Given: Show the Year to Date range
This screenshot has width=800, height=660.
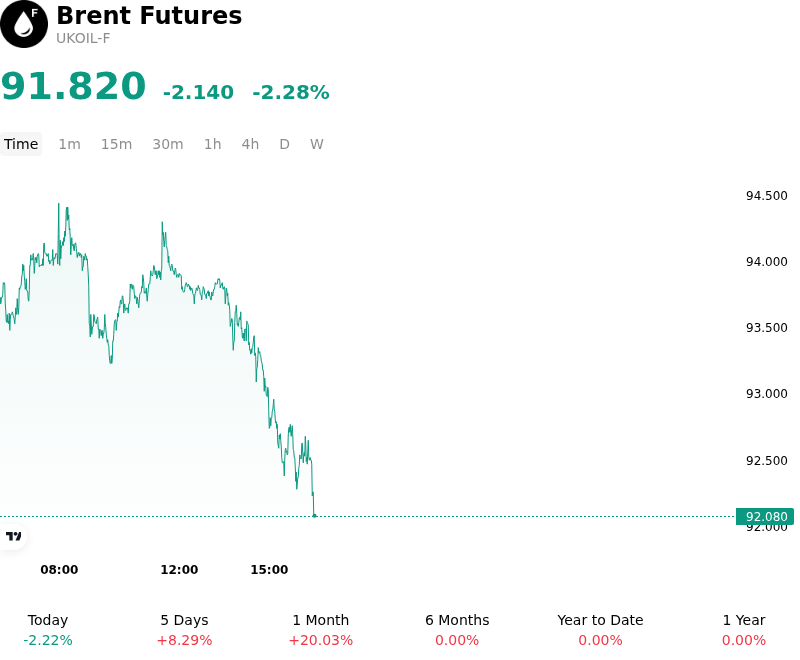Looking at the screenshot, I should point(600,630).
